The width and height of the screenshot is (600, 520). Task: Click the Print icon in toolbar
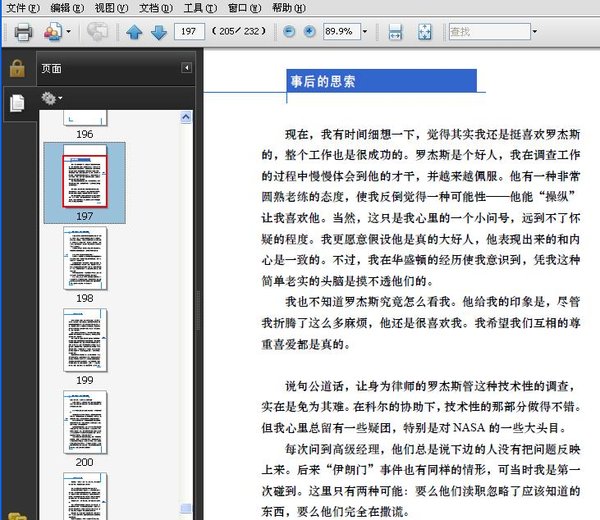[22, 32]
